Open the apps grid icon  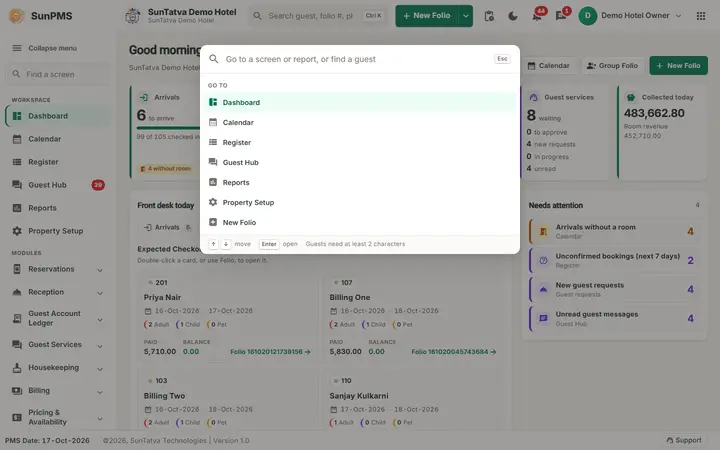701,16
